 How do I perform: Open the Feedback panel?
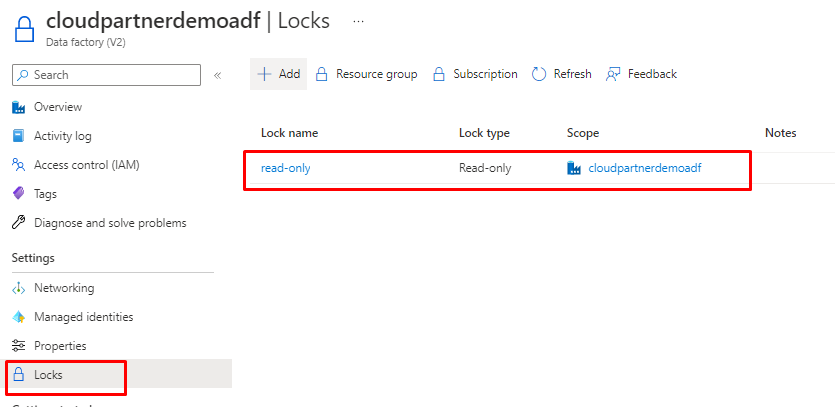[x=642, y=74]
